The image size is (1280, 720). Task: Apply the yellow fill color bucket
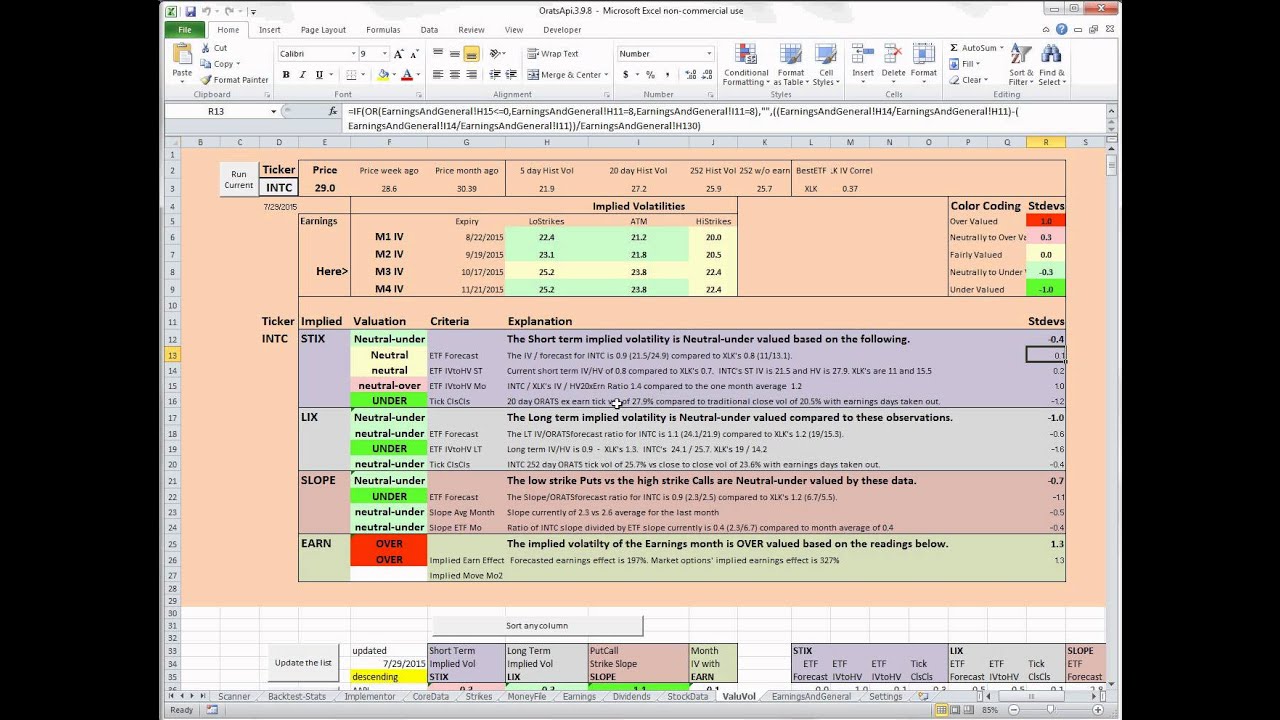click(383, 75)
